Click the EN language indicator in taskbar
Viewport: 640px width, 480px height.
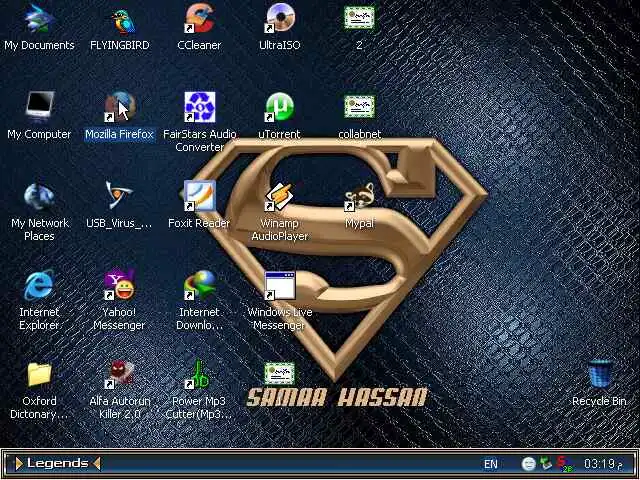coord(491,464)
